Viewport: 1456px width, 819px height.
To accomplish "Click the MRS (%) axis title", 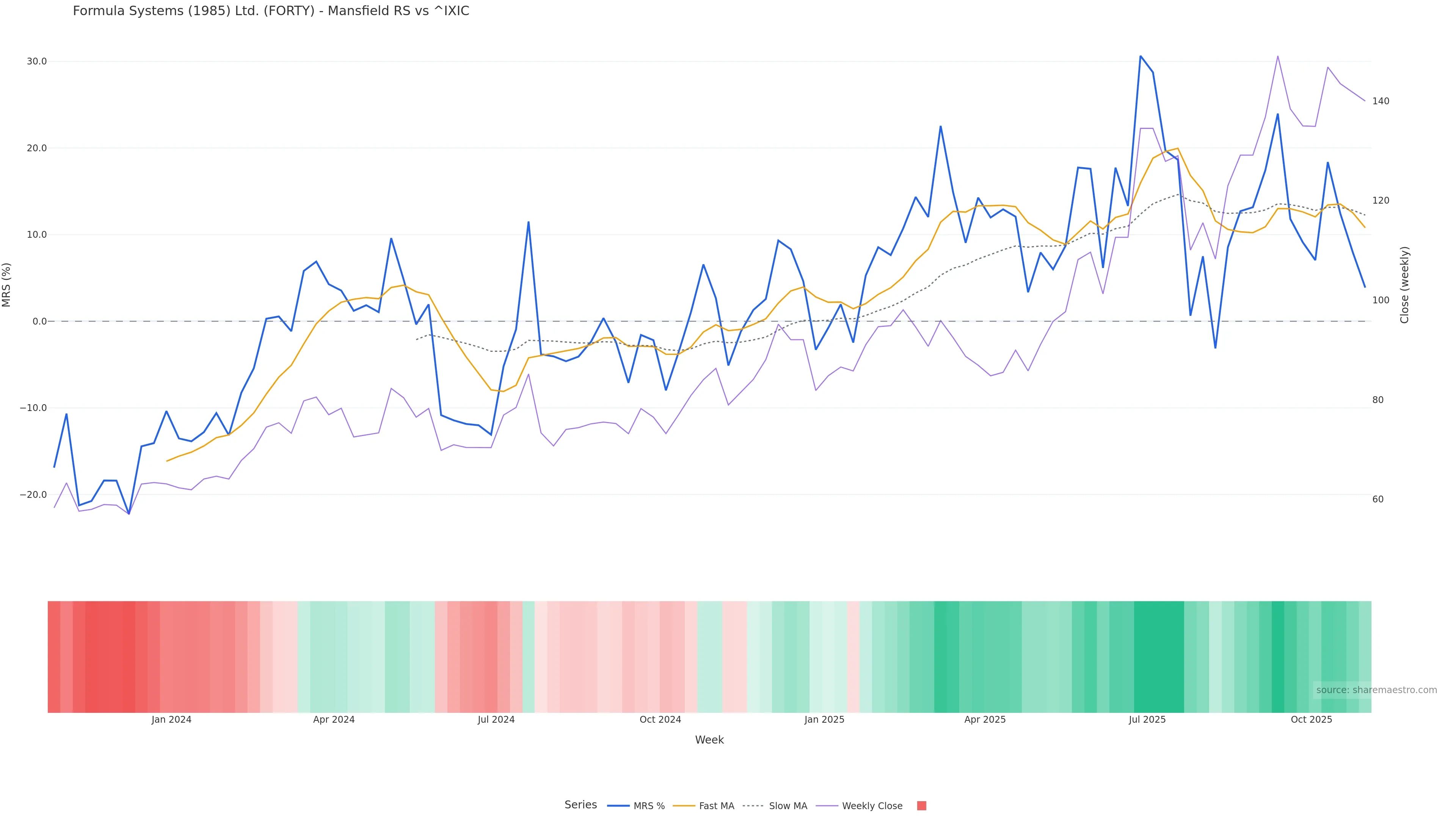I will (7, 285).
